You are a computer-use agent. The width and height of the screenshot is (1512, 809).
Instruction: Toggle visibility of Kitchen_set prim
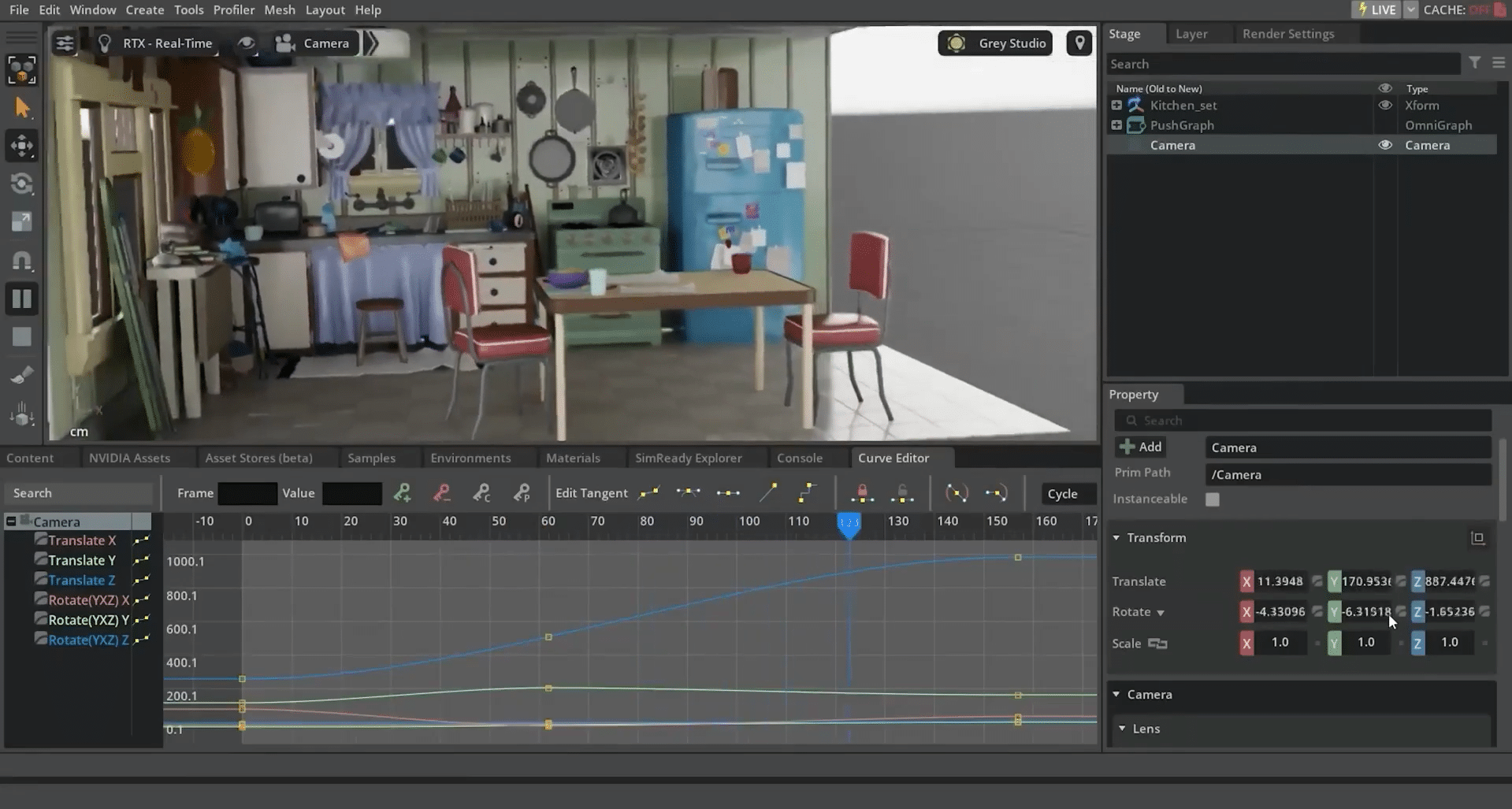click(1384, 106)
